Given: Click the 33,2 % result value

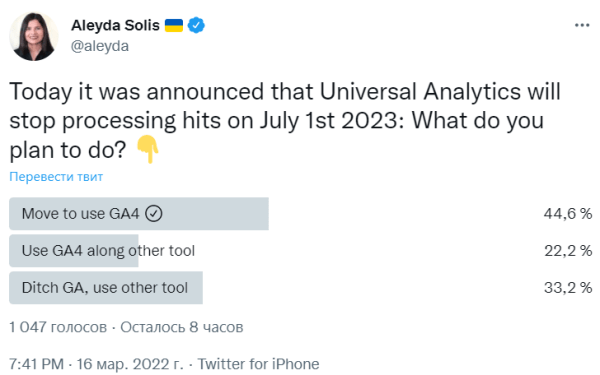Looking at the screenshot, I should [x=568, y=288].
